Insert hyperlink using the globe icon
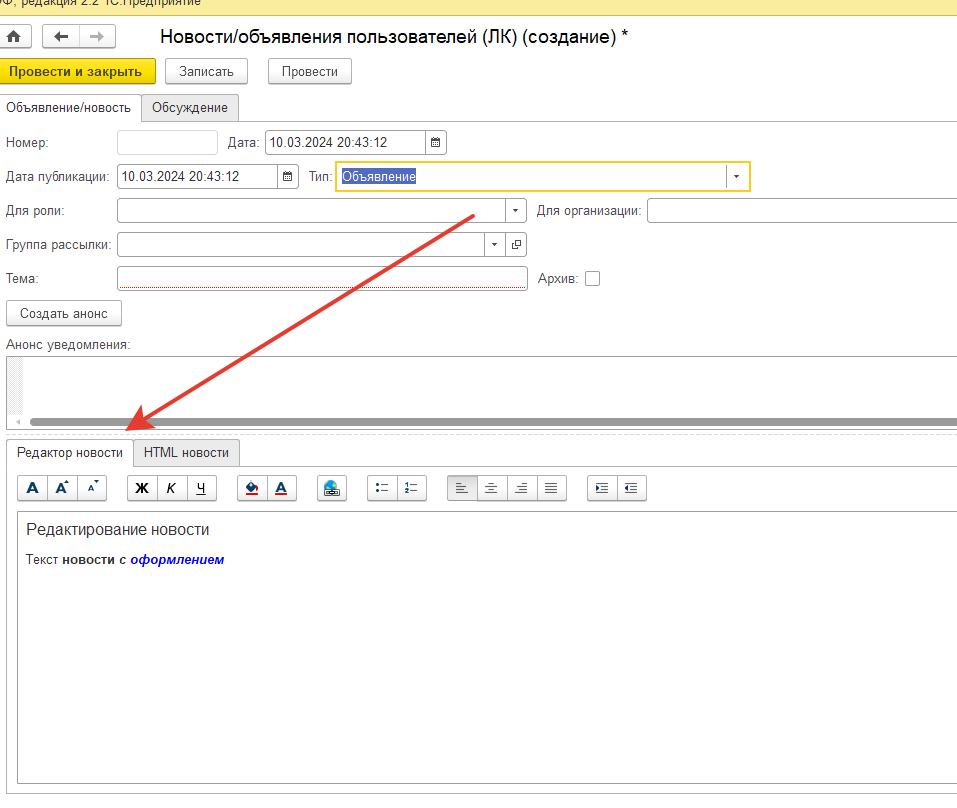 pos(332,488)
